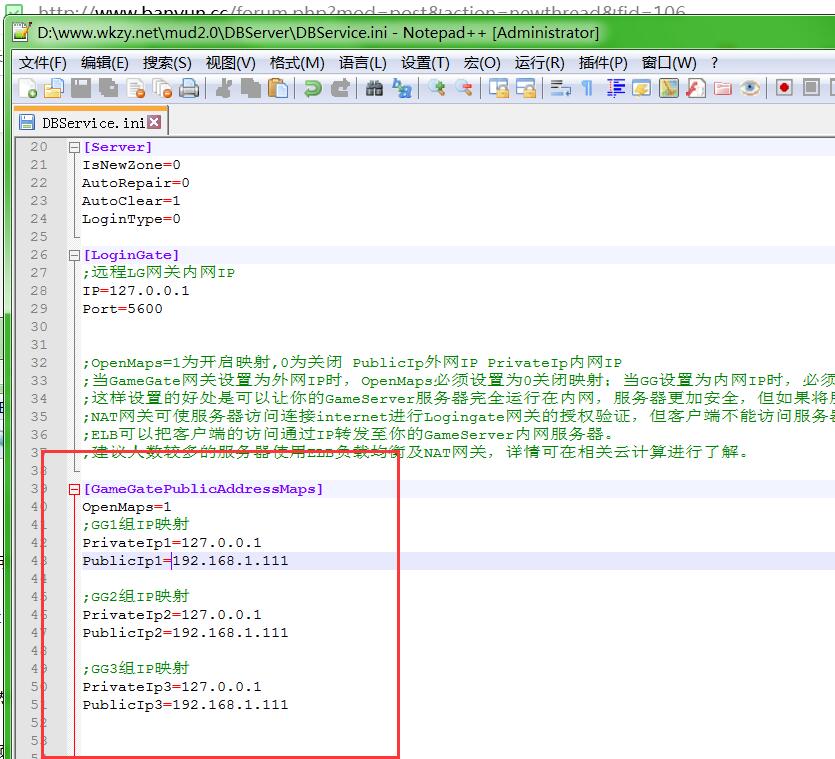Viewport: 835px width, 759px height.
Task: Save the current file via the toolbar
Action: click(x=81, y=89)
